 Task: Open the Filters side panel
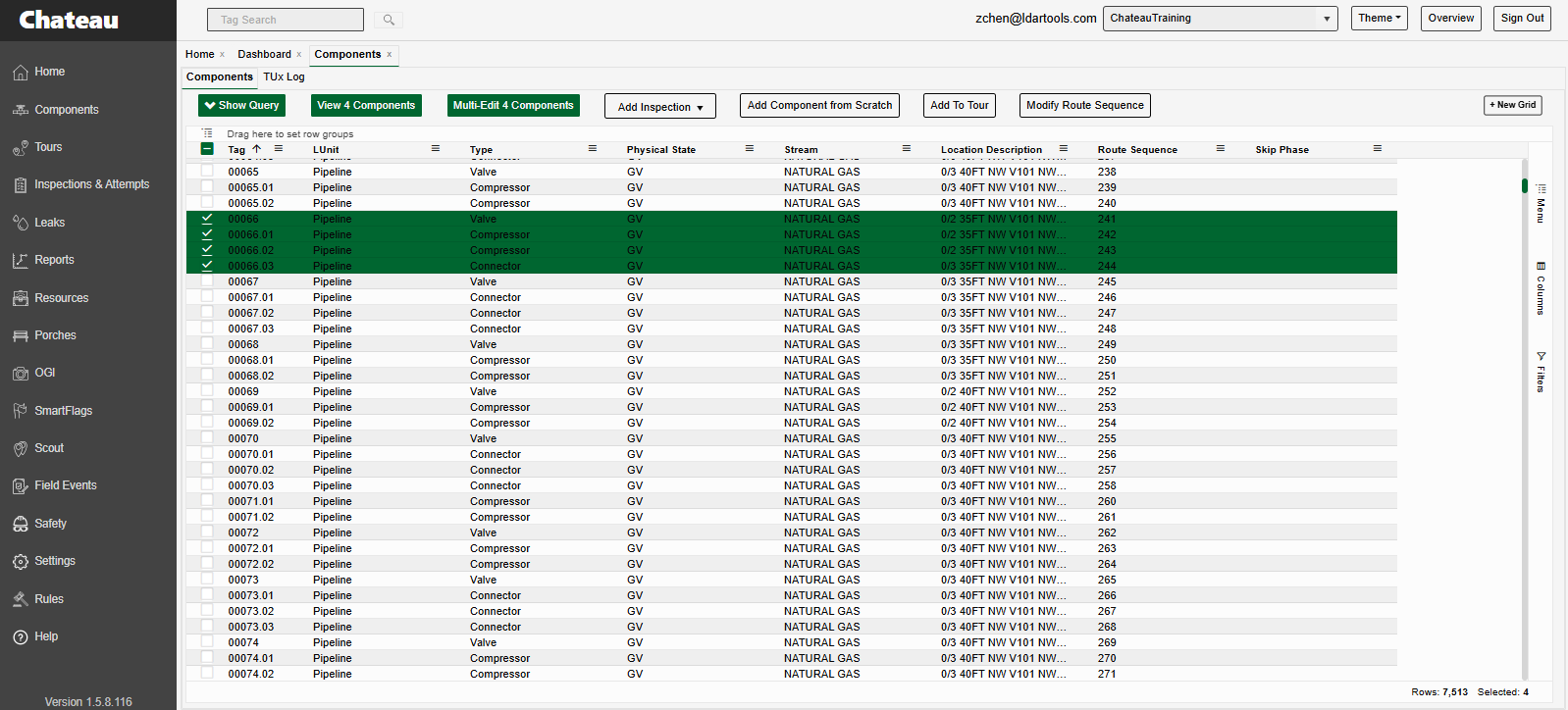tap(1541, 372)
